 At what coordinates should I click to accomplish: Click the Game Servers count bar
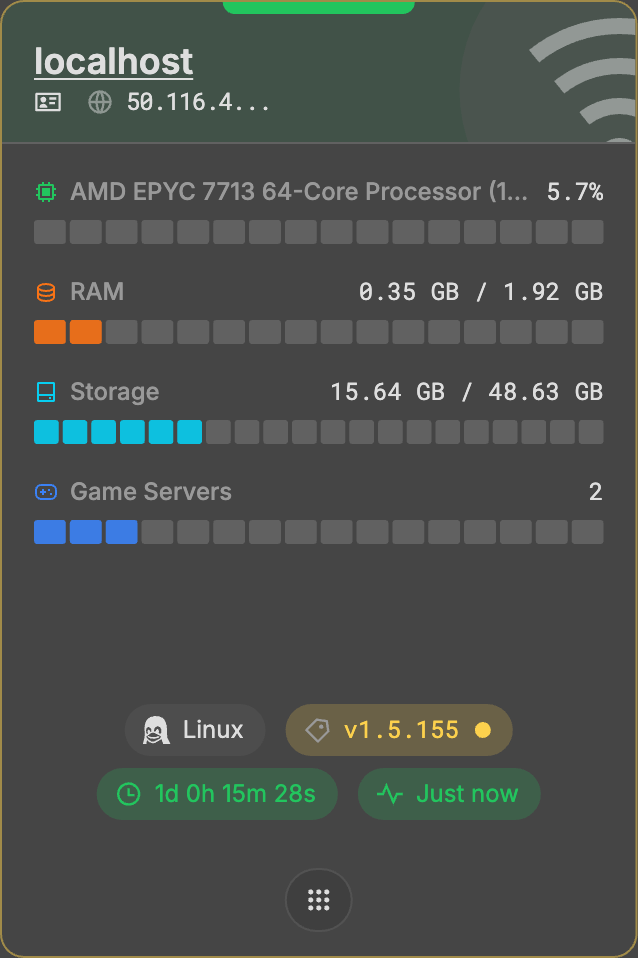coord(319,532)
